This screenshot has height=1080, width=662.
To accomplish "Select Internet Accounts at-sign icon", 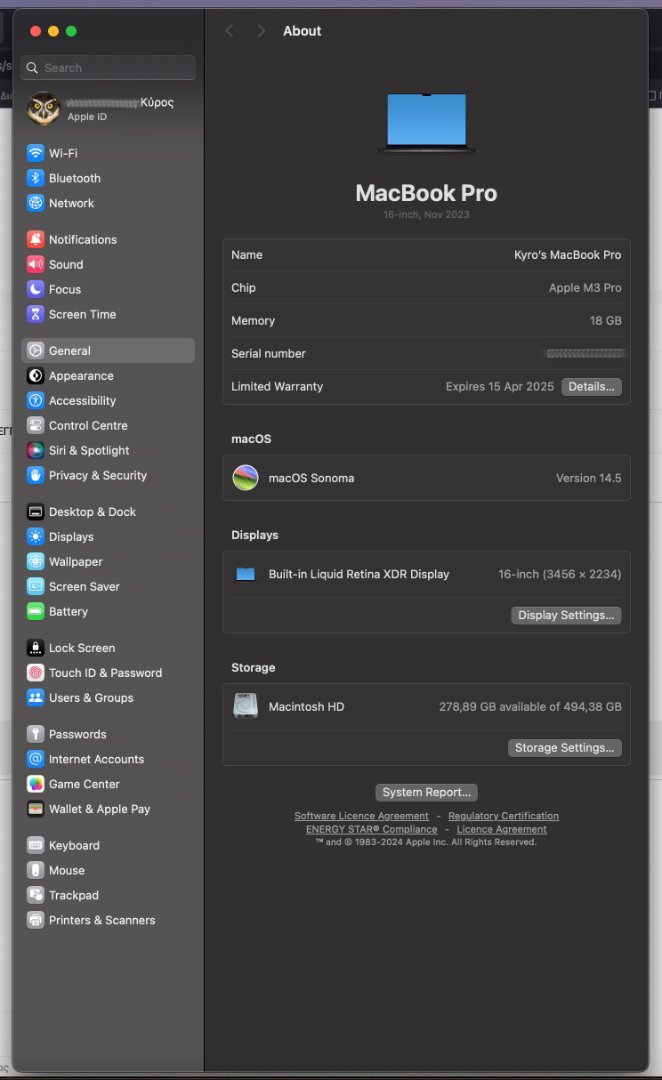I will coord(35,759).
